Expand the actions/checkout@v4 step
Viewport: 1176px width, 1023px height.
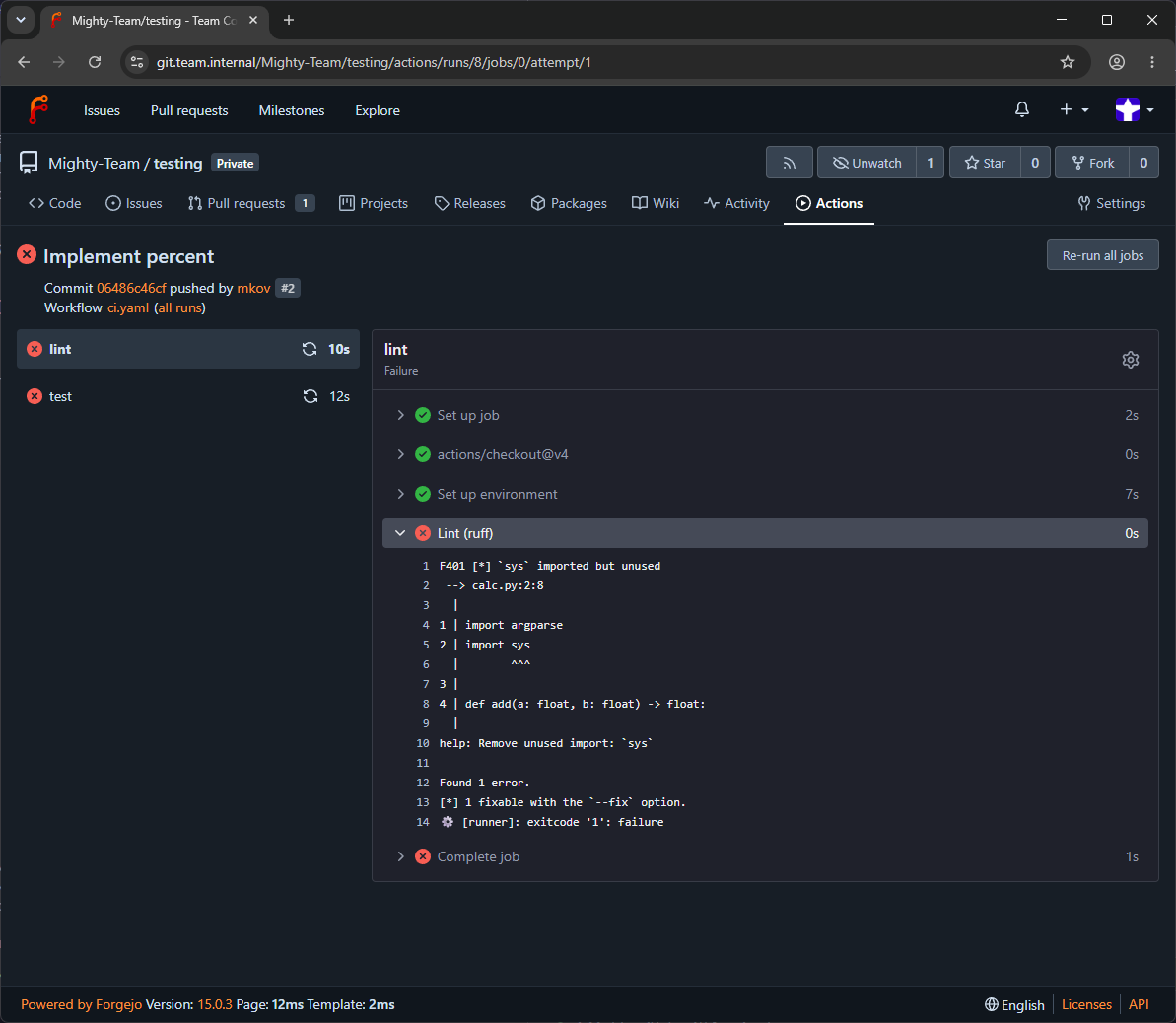coord(765,454)
